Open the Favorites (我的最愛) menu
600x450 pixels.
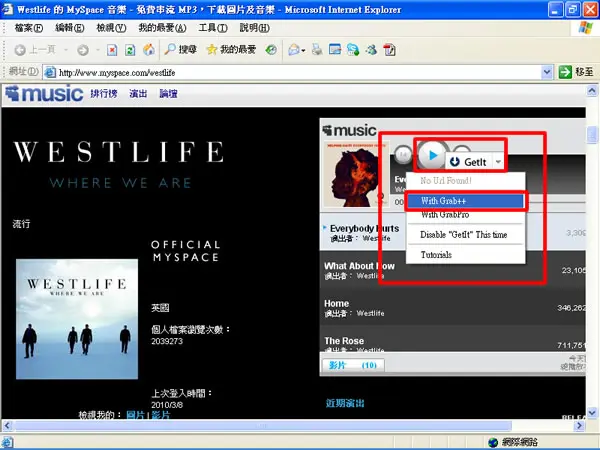pyautogui.click(x=162, y=28)
